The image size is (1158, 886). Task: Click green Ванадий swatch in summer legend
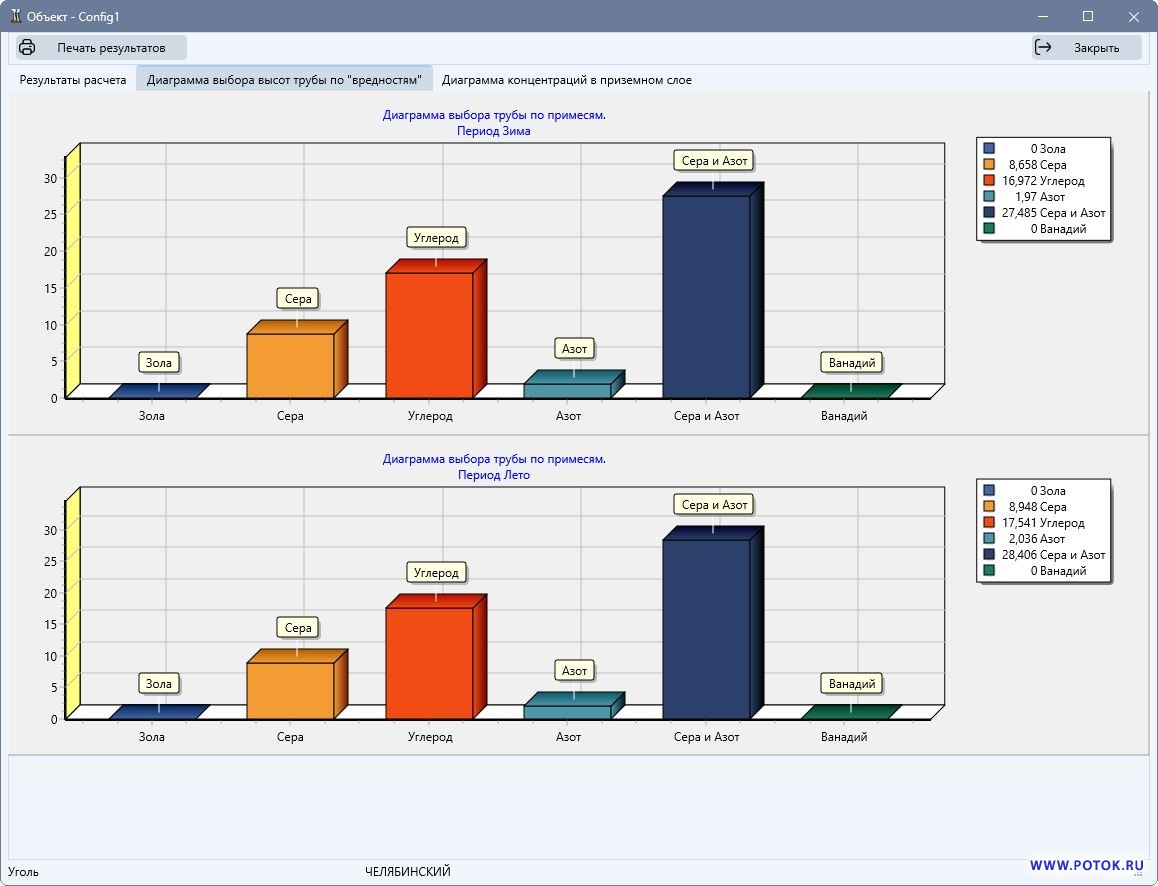[x=989, y=571]
